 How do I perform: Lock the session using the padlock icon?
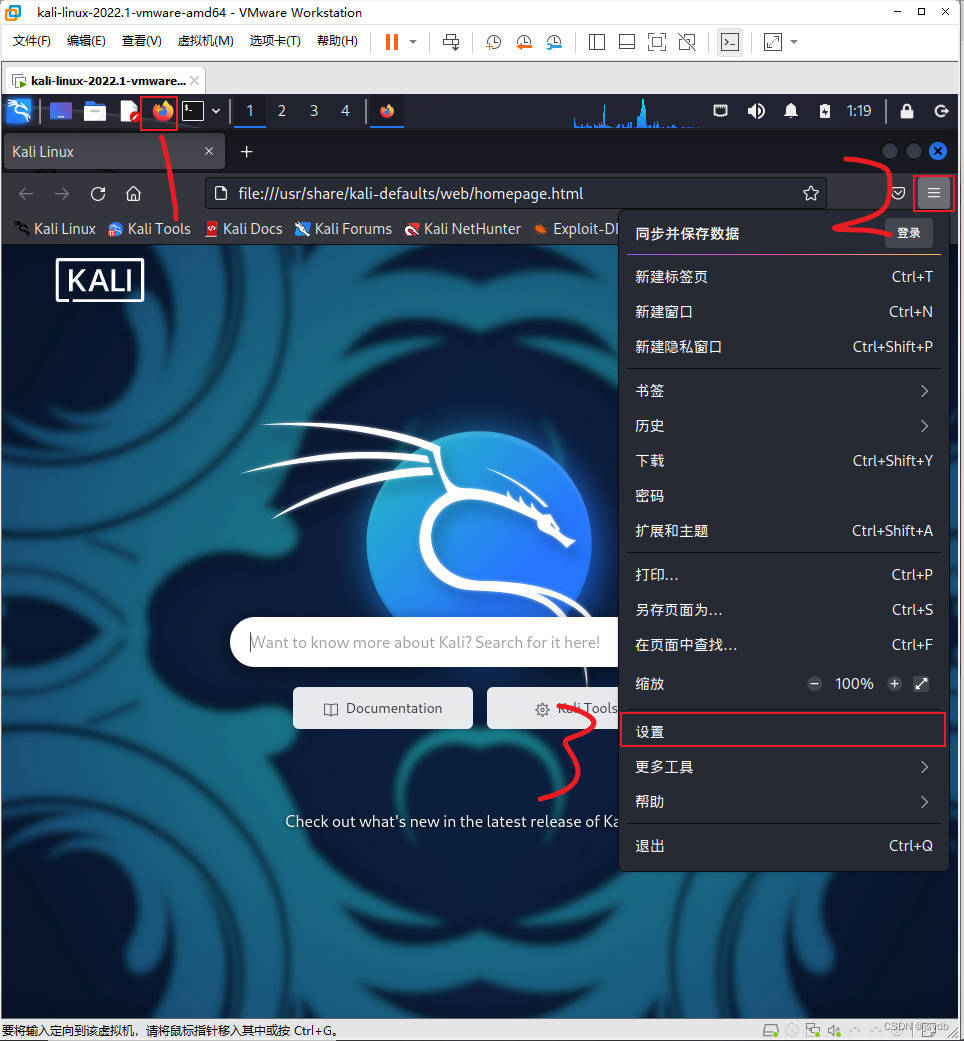906,111
